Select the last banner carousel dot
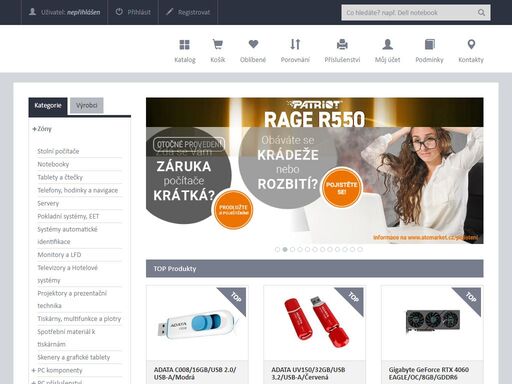This screenshot has width=512, height=384. point(360,249)
